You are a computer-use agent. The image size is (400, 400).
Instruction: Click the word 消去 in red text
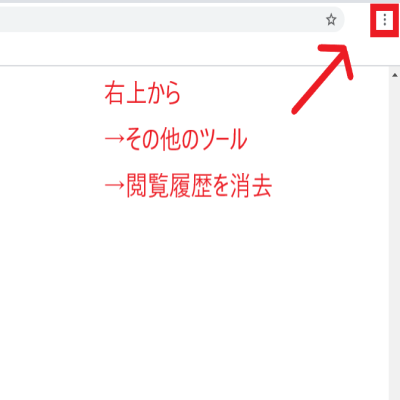click(251, 185)
